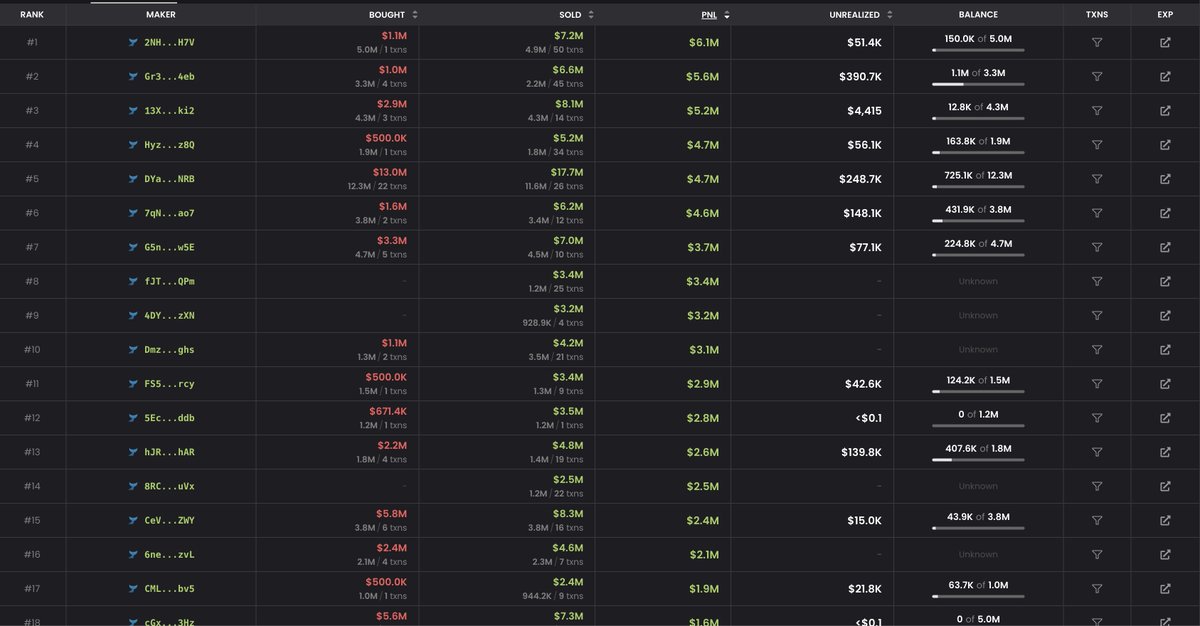Open explorer link for 6ne...zvL
This screenshot has width=1200, height=626.
click(1165, 554)
